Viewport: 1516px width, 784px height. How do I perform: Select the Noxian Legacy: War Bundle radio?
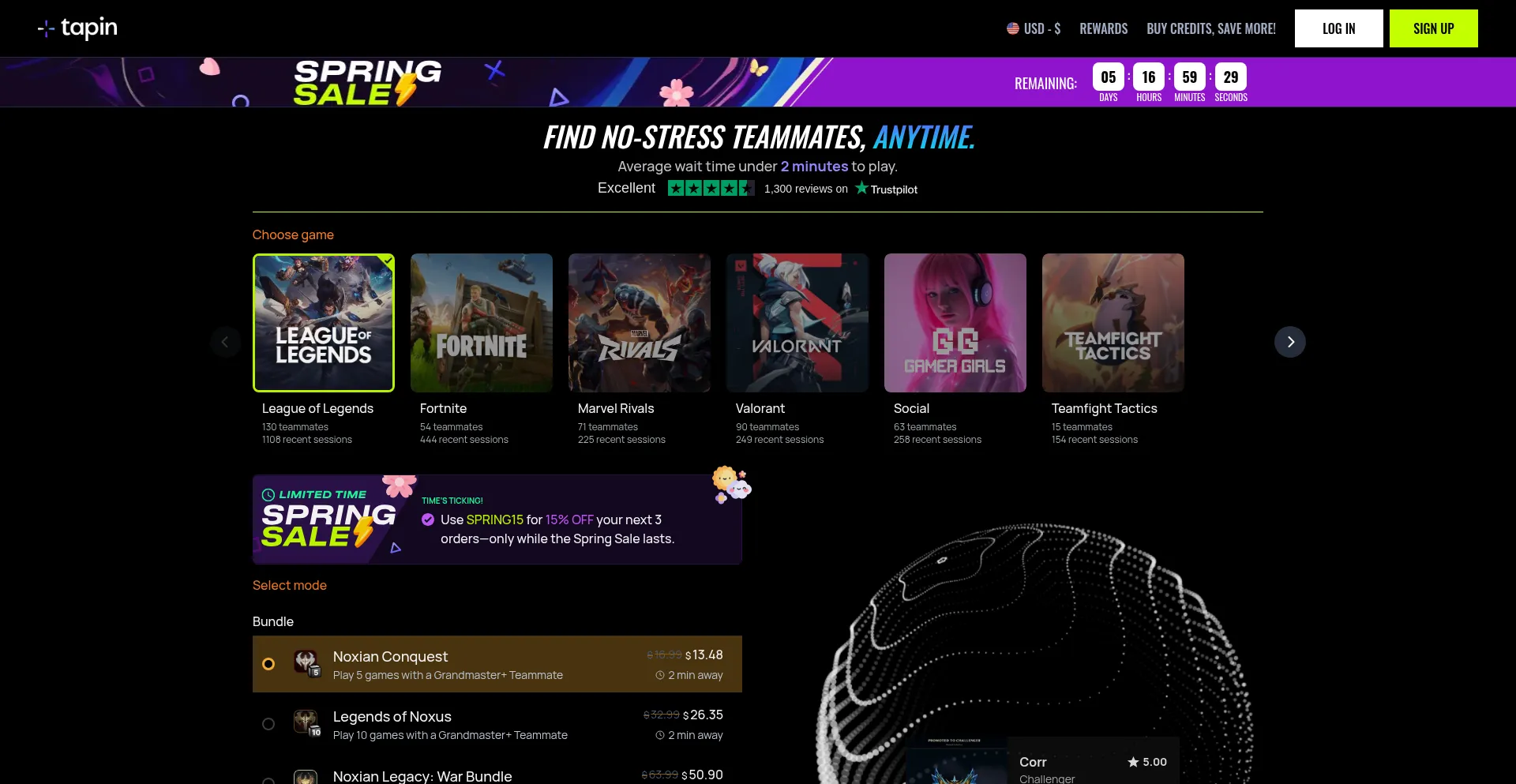[268, 780]
